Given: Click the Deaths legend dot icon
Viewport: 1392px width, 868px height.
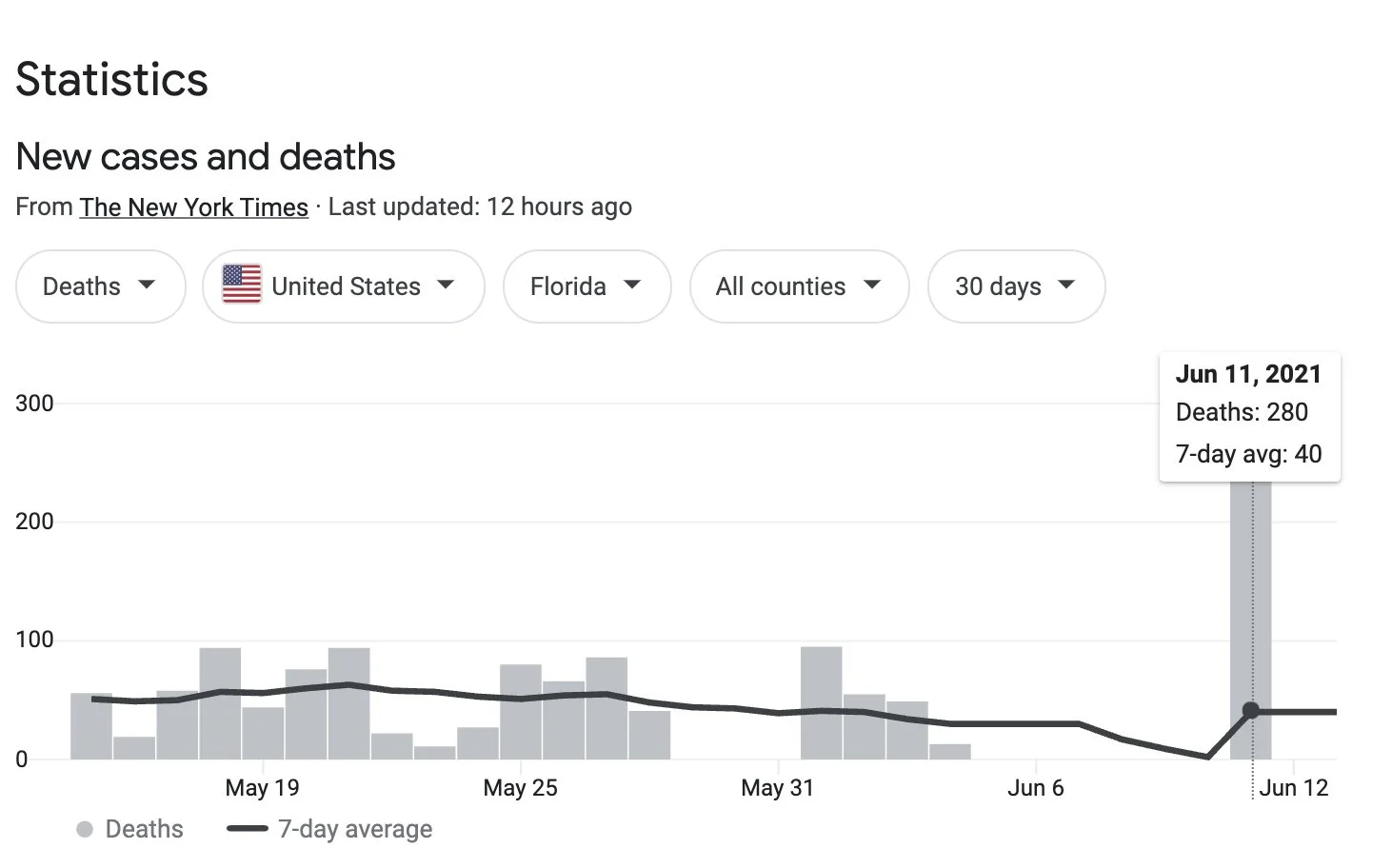Looking at the screenshot, I should point(85,830).
